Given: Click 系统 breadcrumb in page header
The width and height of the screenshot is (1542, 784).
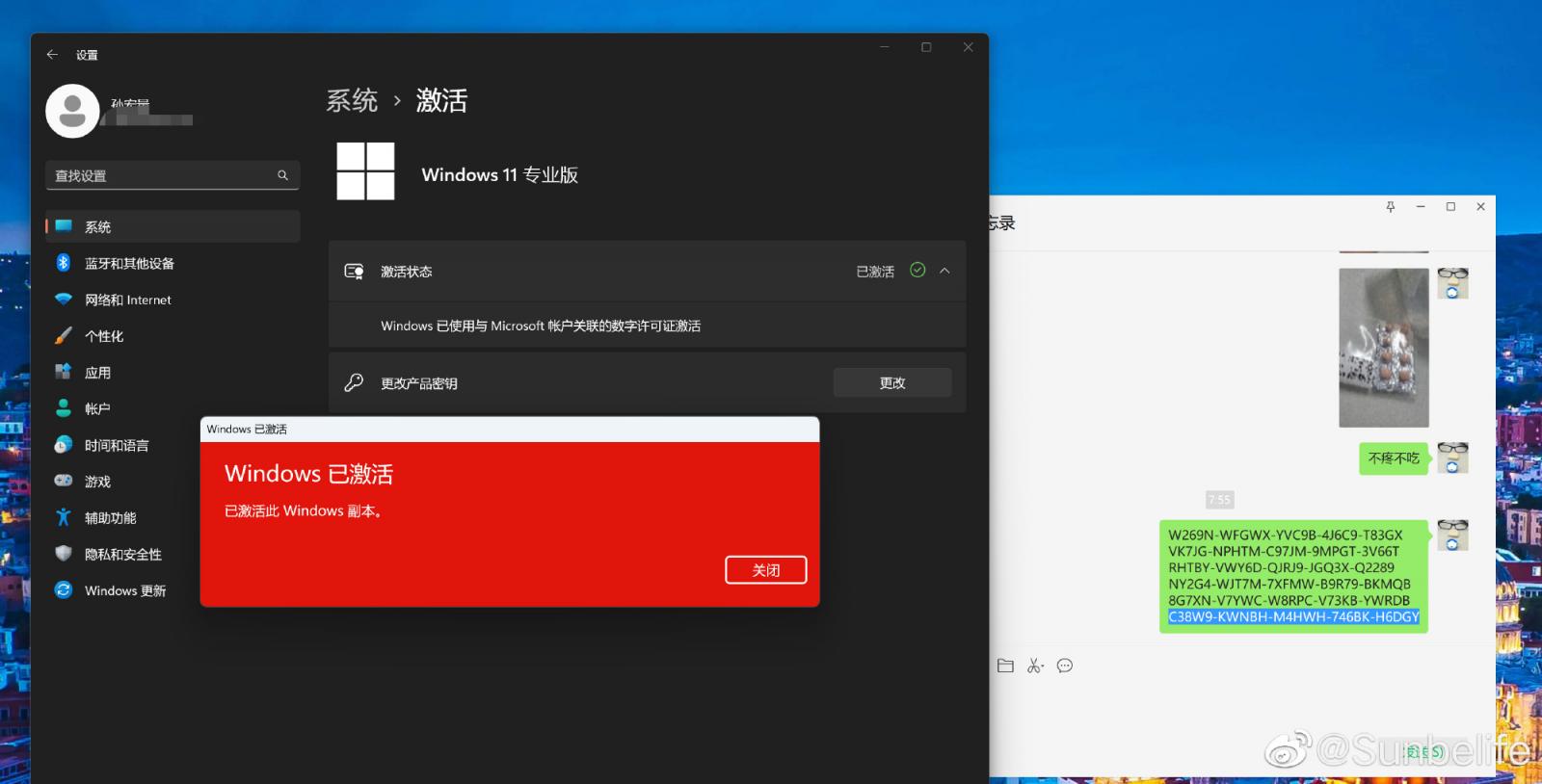Looking at the screenshot, I should tap(352, 100).
